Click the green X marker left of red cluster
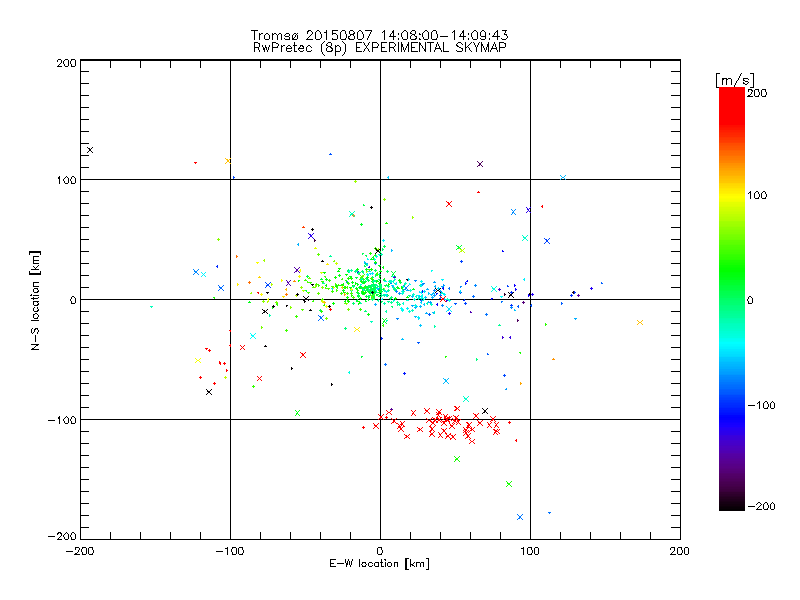This screenshot has height=600, width=800. pyautogui.click(x=297, y=413)
